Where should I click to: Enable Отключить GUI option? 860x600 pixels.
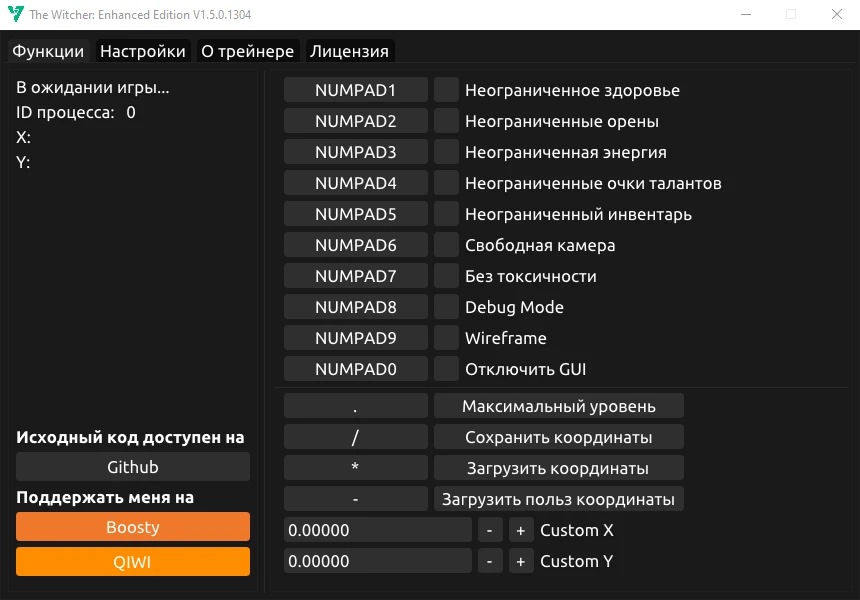[446, 368]
